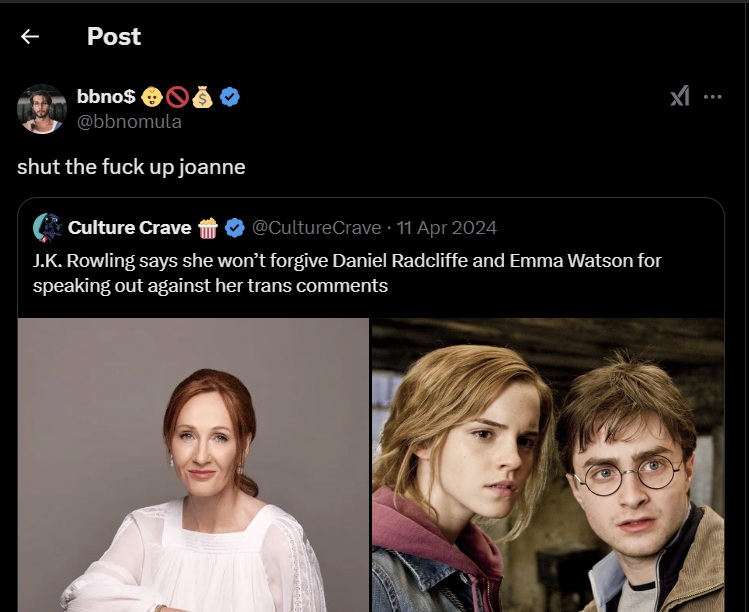
Task: Click the Post header title
Action: (x=114, y=36)
